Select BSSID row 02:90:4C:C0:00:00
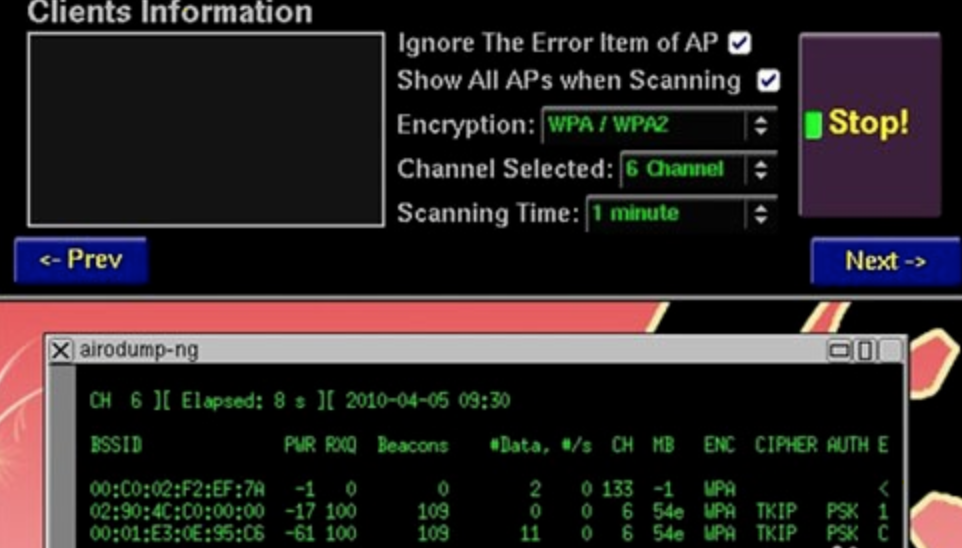Image resolution: width=962 pixels, height=548 pixels. tap(489, 511)
